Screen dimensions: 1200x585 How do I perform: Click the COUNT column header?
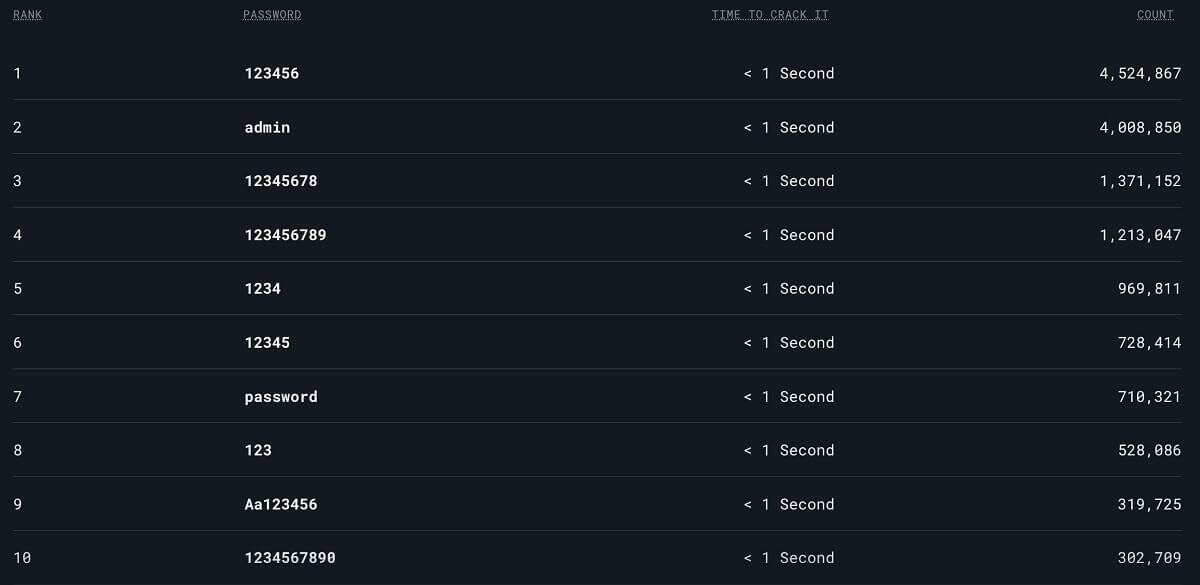coord(1155,15)
